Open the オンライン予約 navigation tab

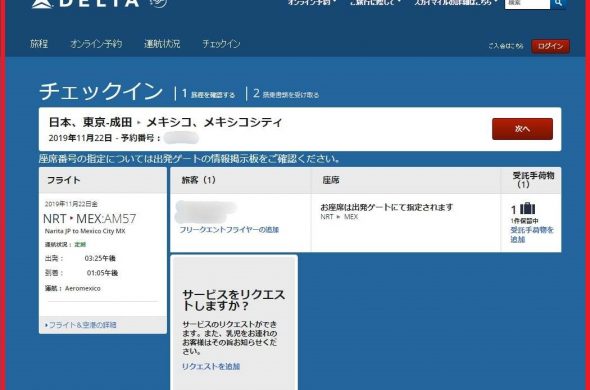(96, 44)
